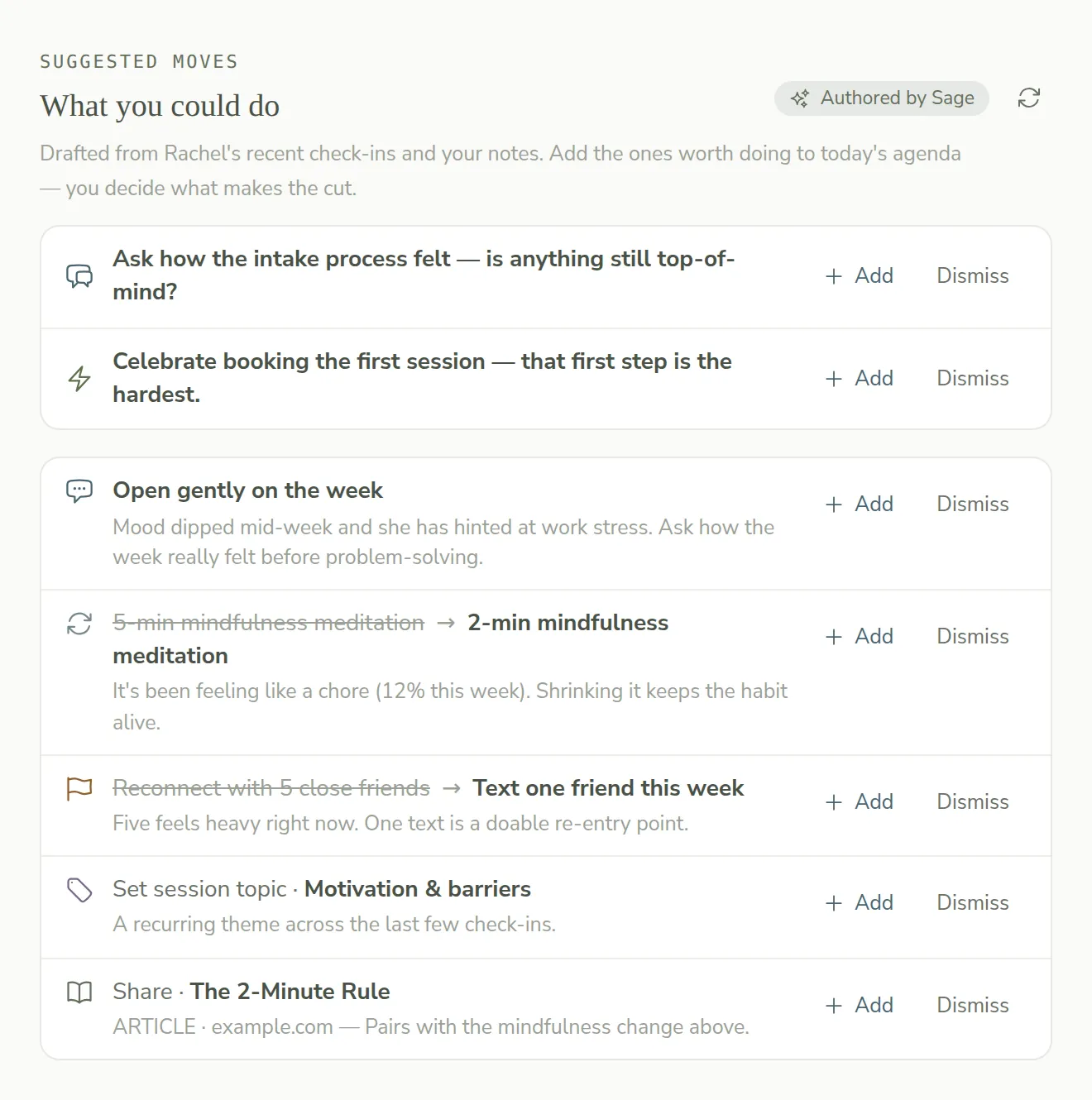Click the chat bubbles icon beside intake process question
Screen dimensions: 1092x1100
[79, 275]
